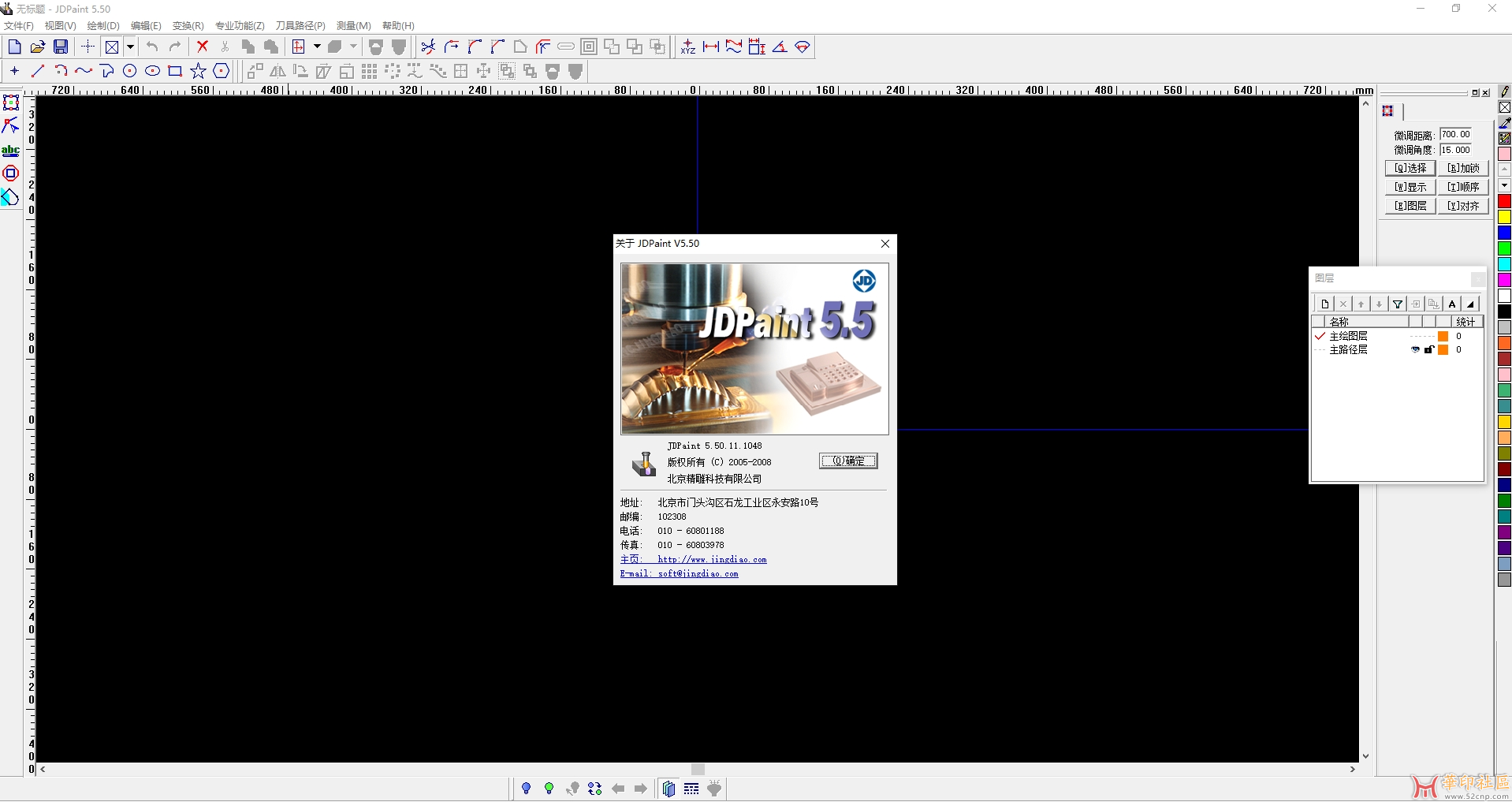This screenshot has height=802, width=1512.
Task: Open the 文件(F) menu
Action: pyautogui.click(x=19, y=26)
